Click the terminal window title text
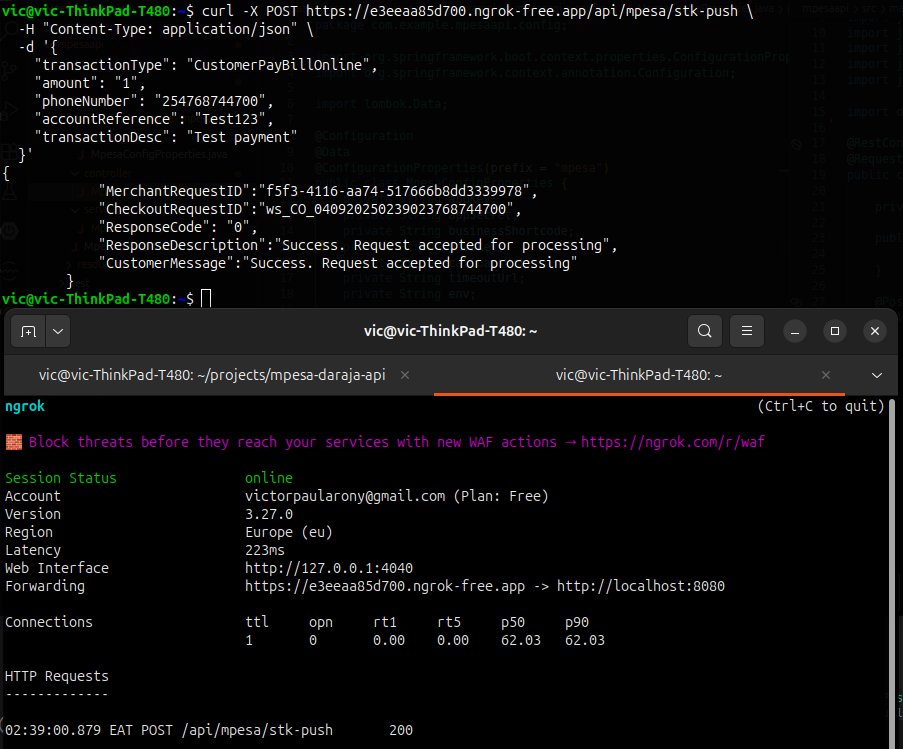The width and height of the screenshot is (903, 749). 450,331
